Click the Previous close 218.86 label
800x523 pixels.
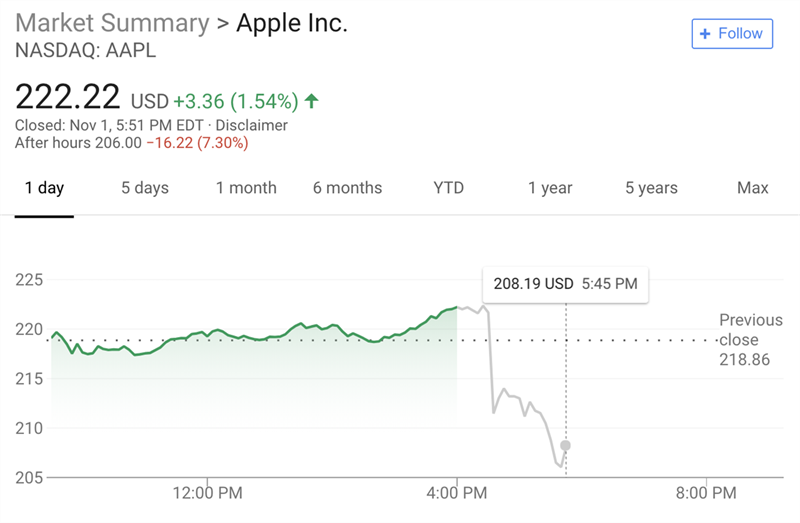coord(750,340)
